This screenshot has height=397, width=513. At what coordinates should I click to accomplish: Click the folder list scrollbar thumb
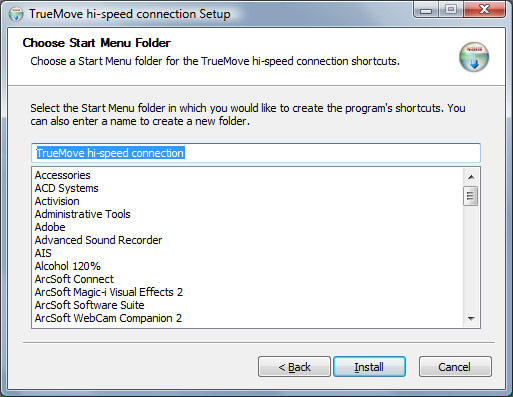[x=470, y=196]
